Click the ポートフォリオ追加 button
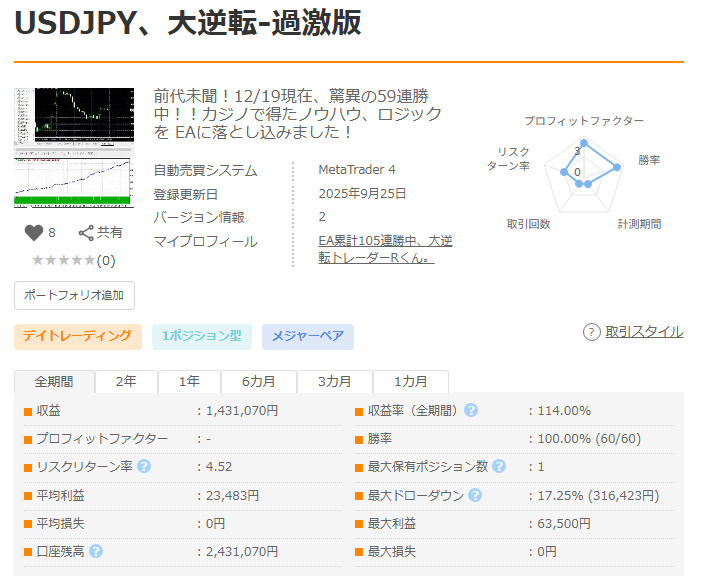The image size is (707, 576). click(74, 295)
